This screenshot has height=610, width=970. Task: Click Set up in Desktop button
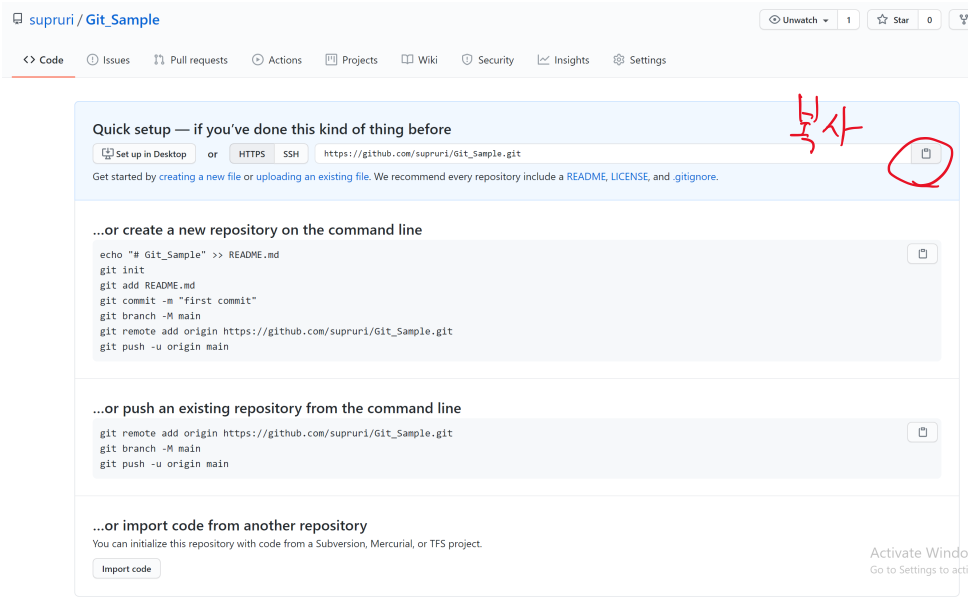pos(144,153)
